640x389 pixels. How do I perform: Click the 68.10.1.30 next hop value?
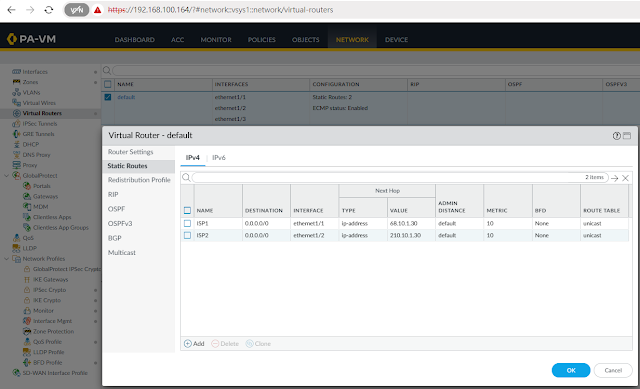(404, 223)
